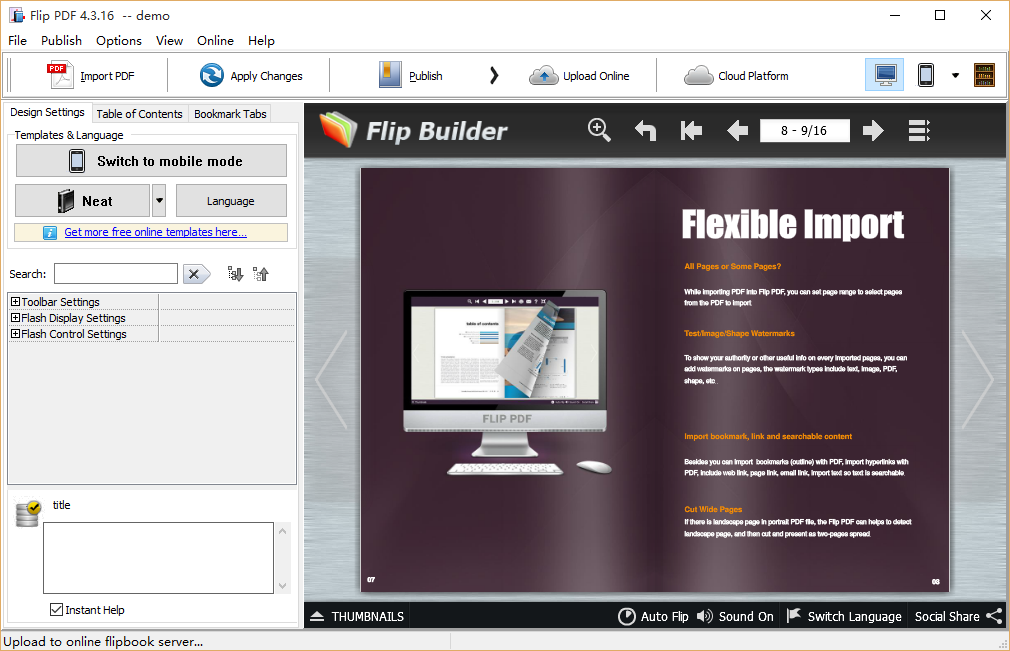This screenshot has width=1010, height=651.
Task: Go to first page icon
Action: [691, 131]
